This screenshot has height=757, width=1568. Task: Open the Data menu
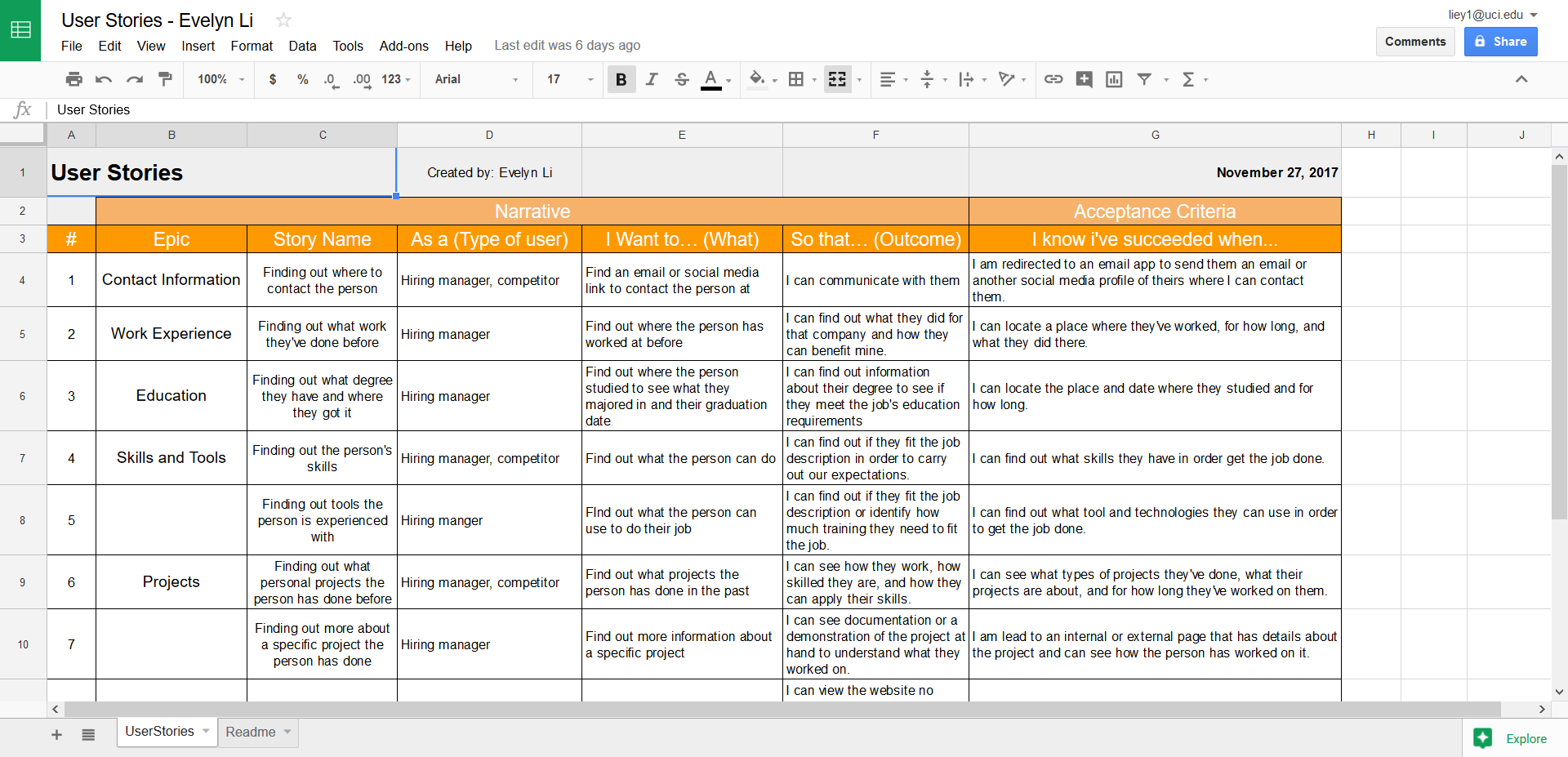(302, 46)
